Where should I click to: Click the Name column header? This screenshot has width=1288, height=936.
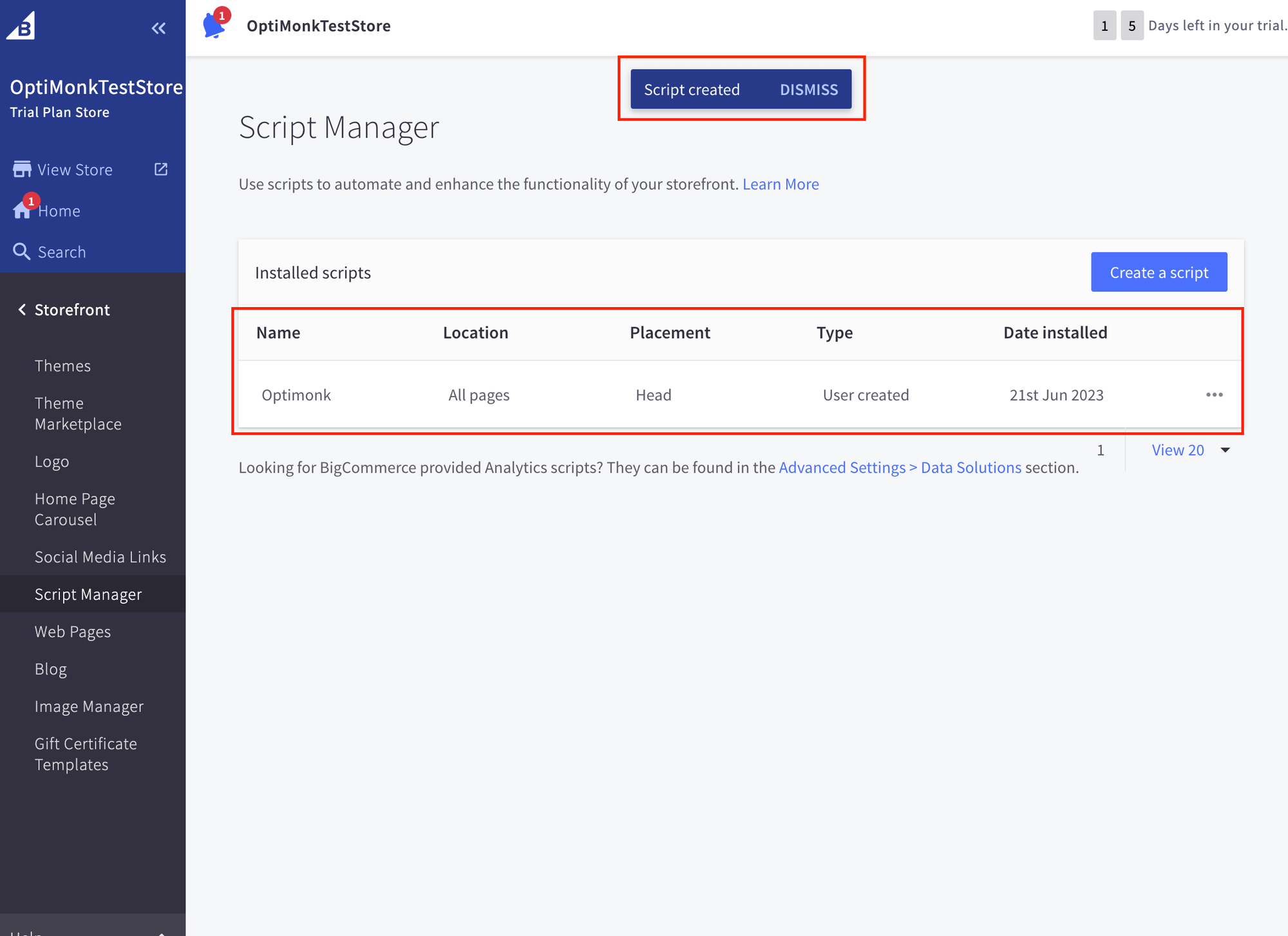[x=278, y=332]
